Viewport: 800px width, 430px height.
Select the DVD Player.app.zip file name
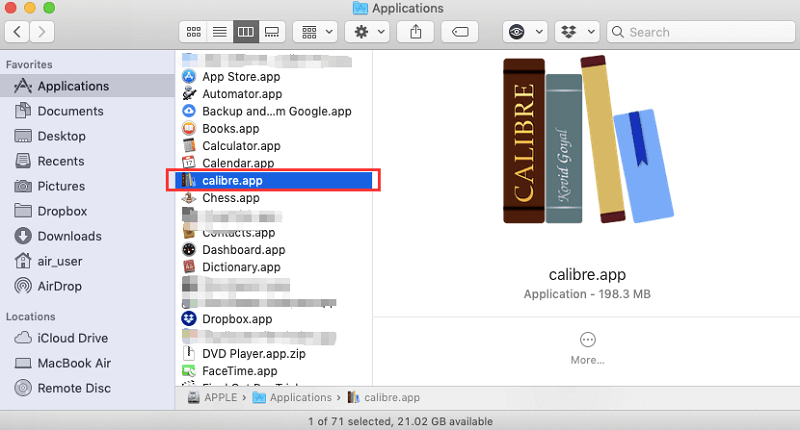click(x=254, y=353)
